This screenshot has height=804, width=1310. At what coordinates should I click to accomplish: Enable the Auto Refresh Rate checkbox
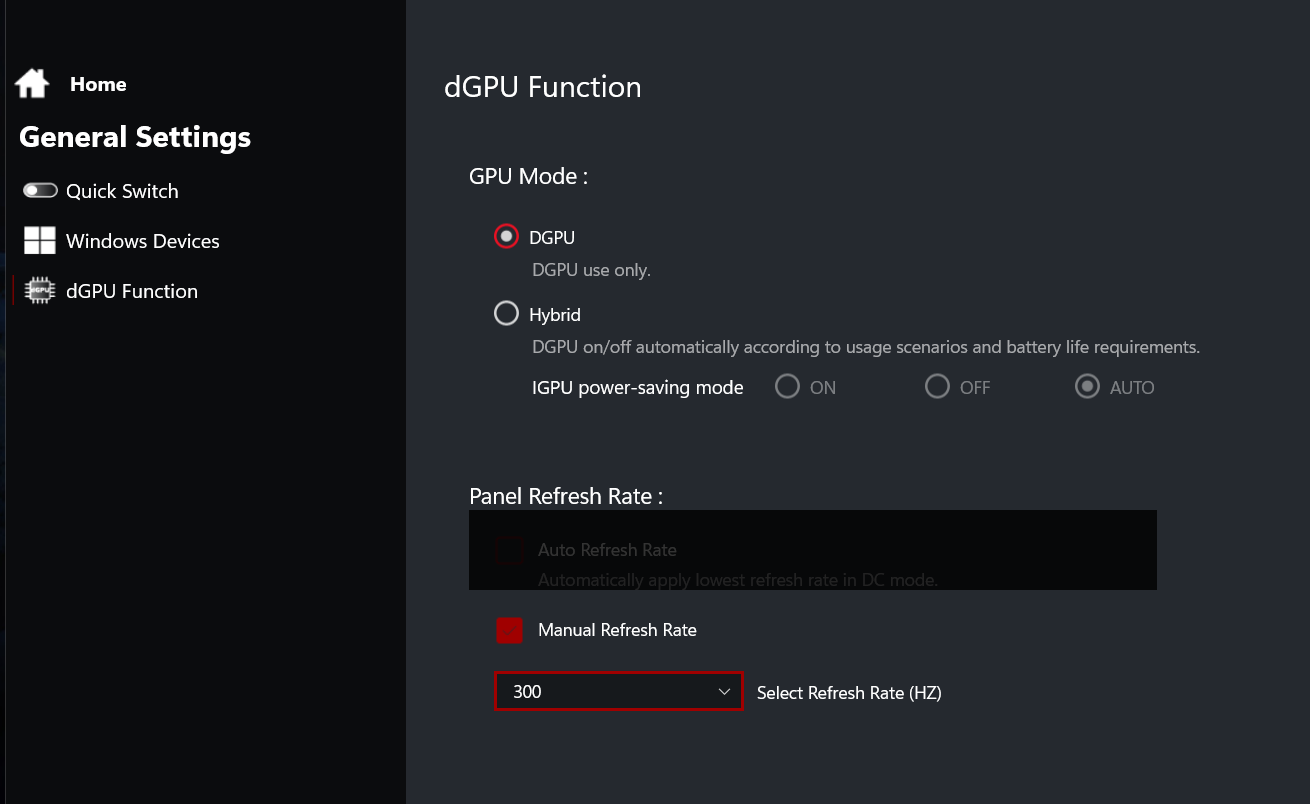point(509,551)
